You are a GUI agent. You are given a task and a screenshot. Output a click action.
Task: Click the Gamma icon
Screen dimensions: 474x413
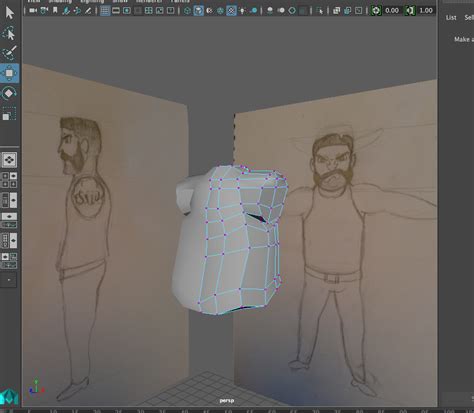tap(410, 11)
